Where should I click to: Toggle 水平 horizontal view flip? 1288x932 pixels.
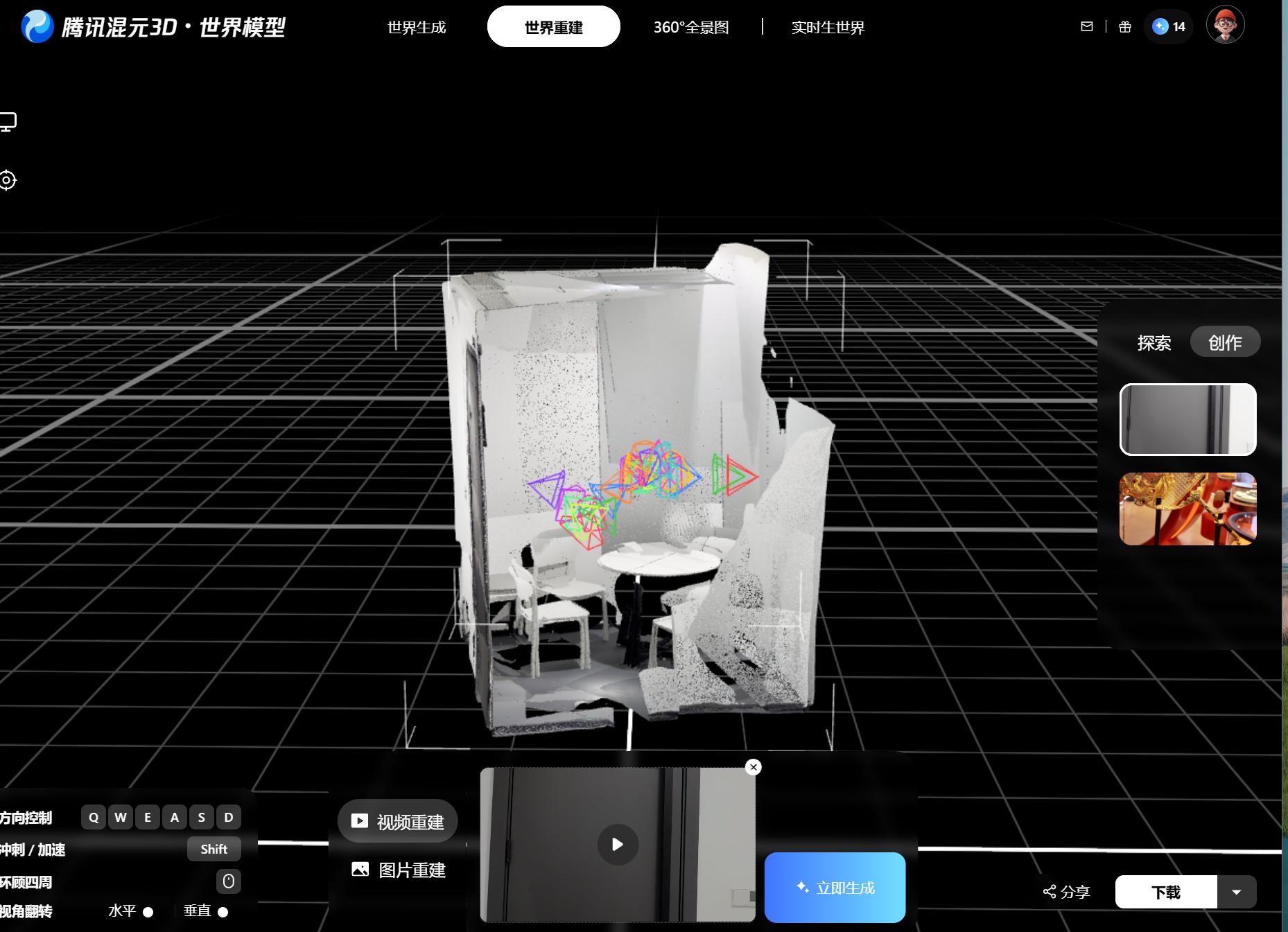click(x=148, y=912)
